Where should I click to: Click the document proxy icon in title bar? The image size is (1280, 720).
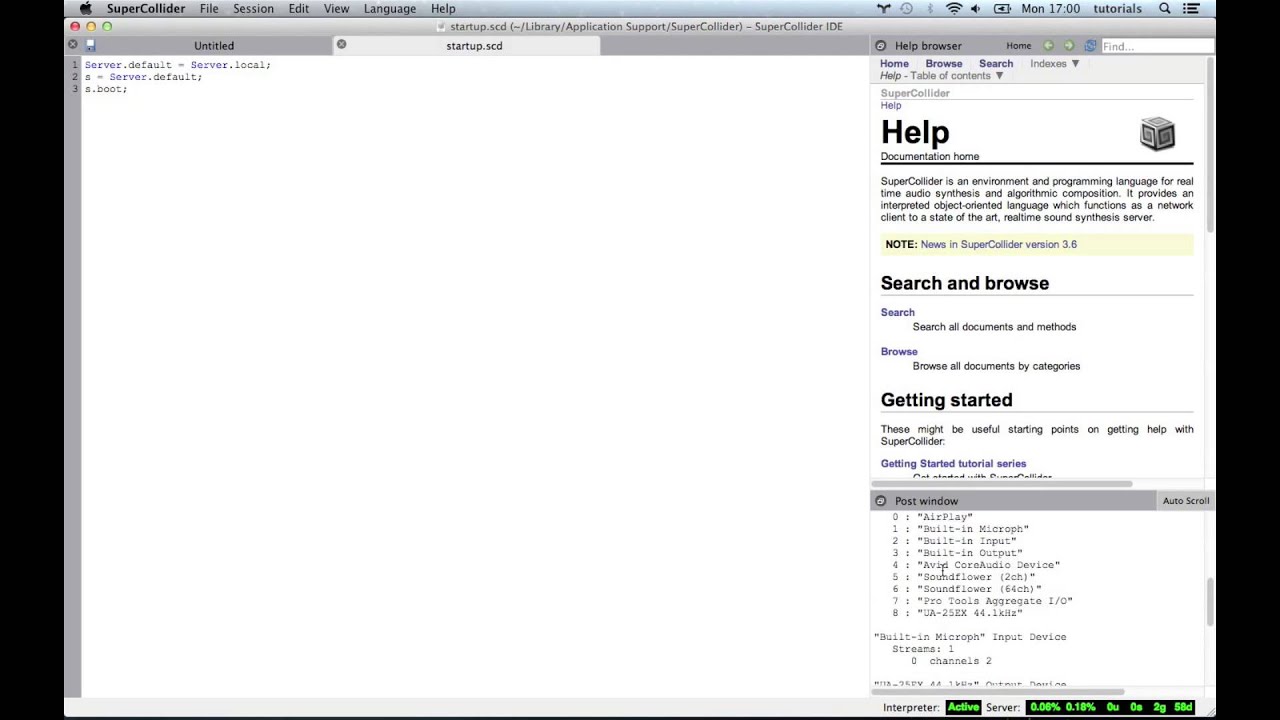[441, 27]
